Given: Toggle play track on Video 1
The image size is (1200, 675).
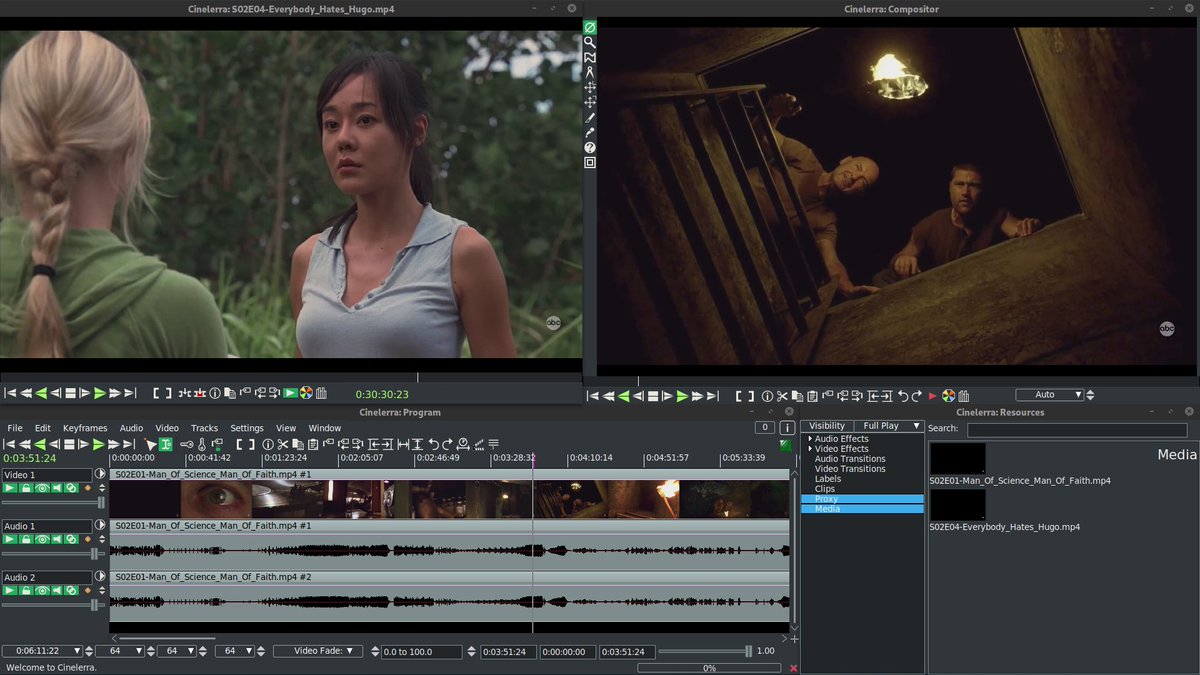Looking at the screenshot, I should click(10, 488).
